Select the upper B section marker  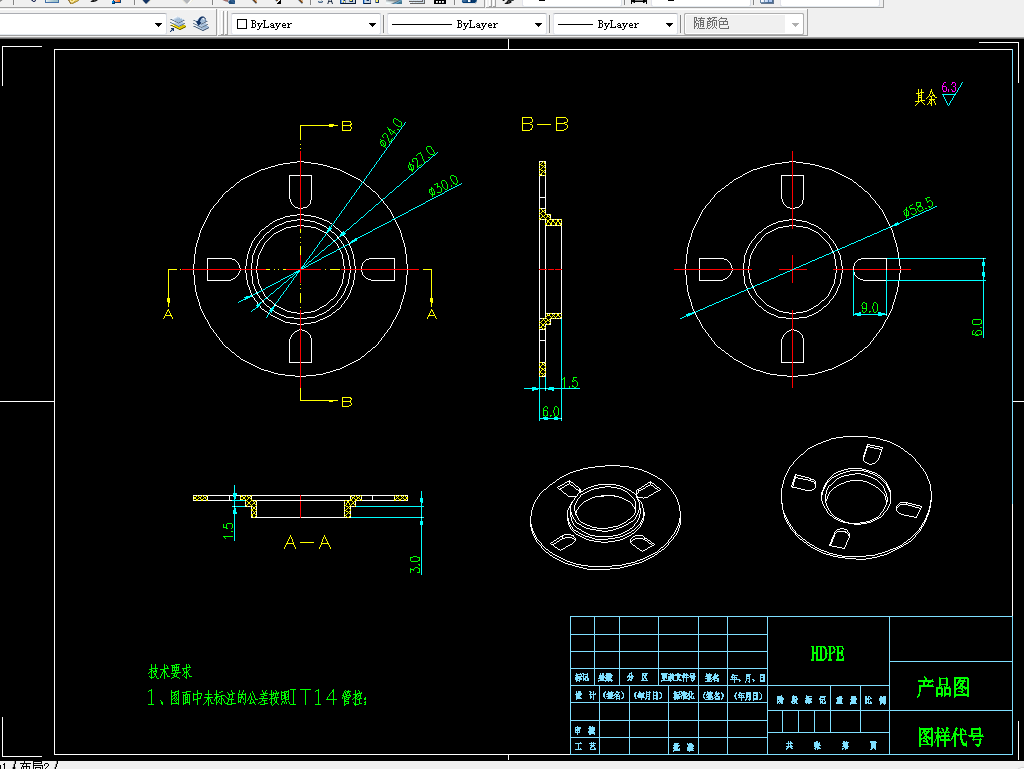click(x=347, y=125)
